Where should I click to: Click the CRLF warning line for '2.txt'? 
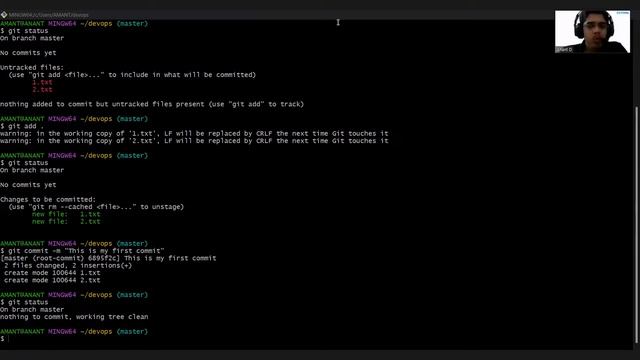pos(194,141)
